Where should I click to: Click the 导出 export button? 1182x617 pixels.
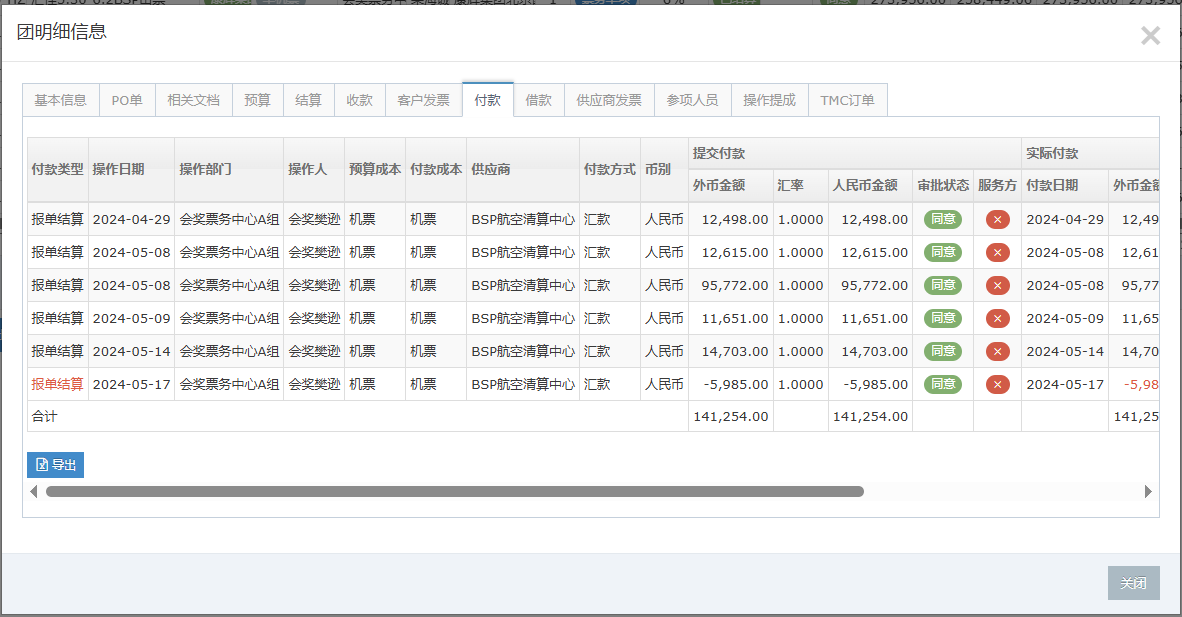point(55,465)
